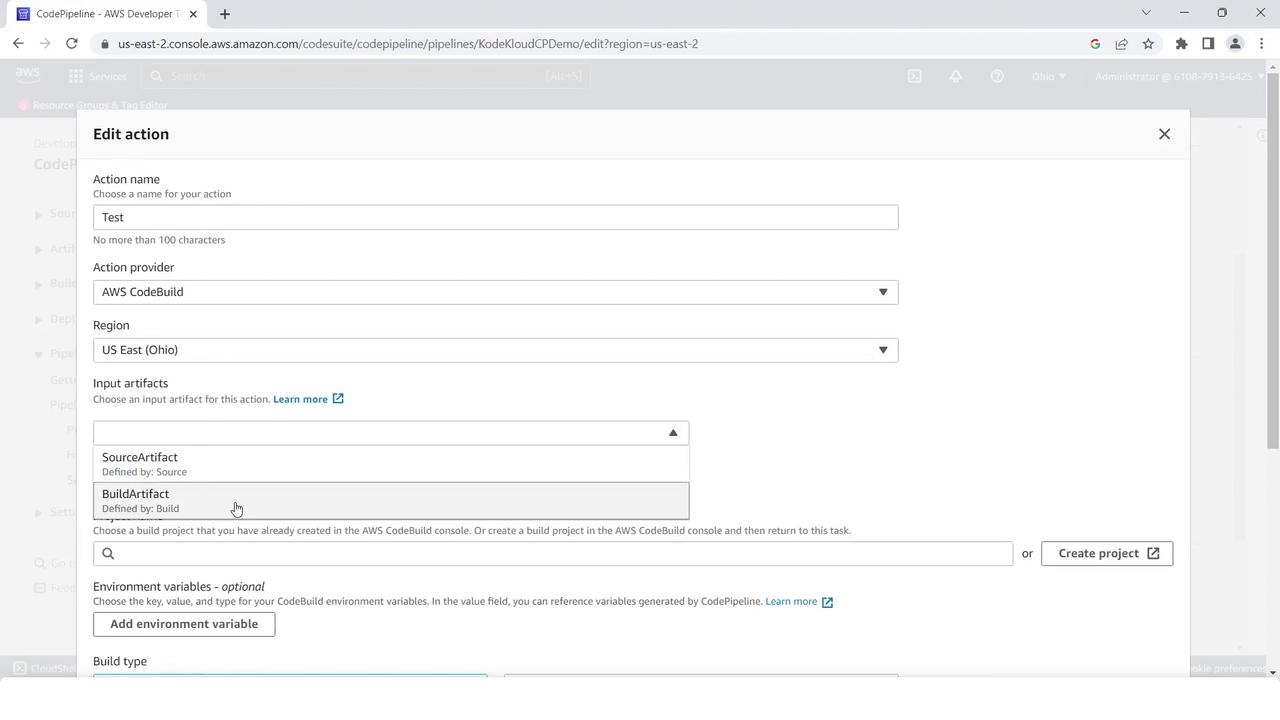Go back with the browser back arrow
This screenshot has height=720, width=1280.
tap(18, 44)
